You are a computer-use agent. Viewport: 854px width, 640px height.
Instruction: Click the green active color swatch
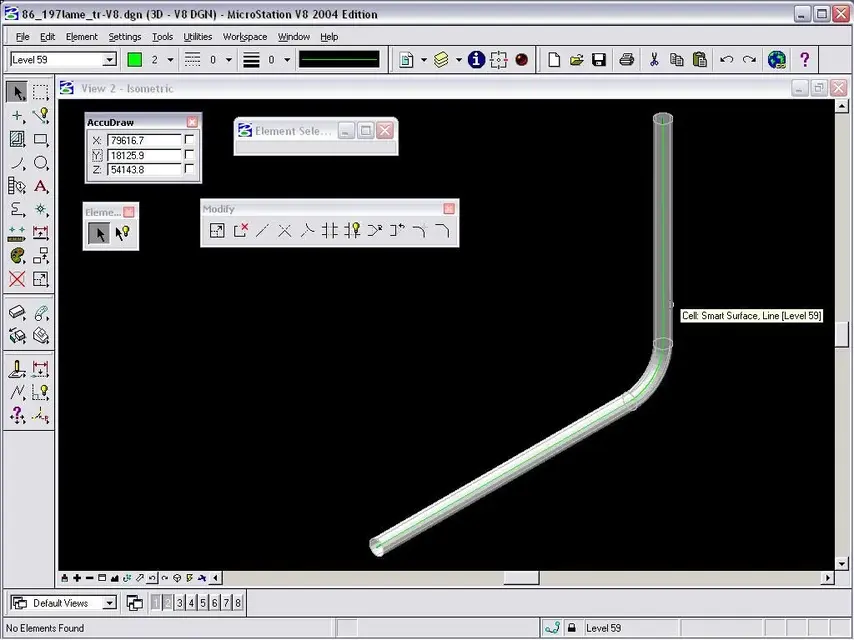click(x=134, y=60)
